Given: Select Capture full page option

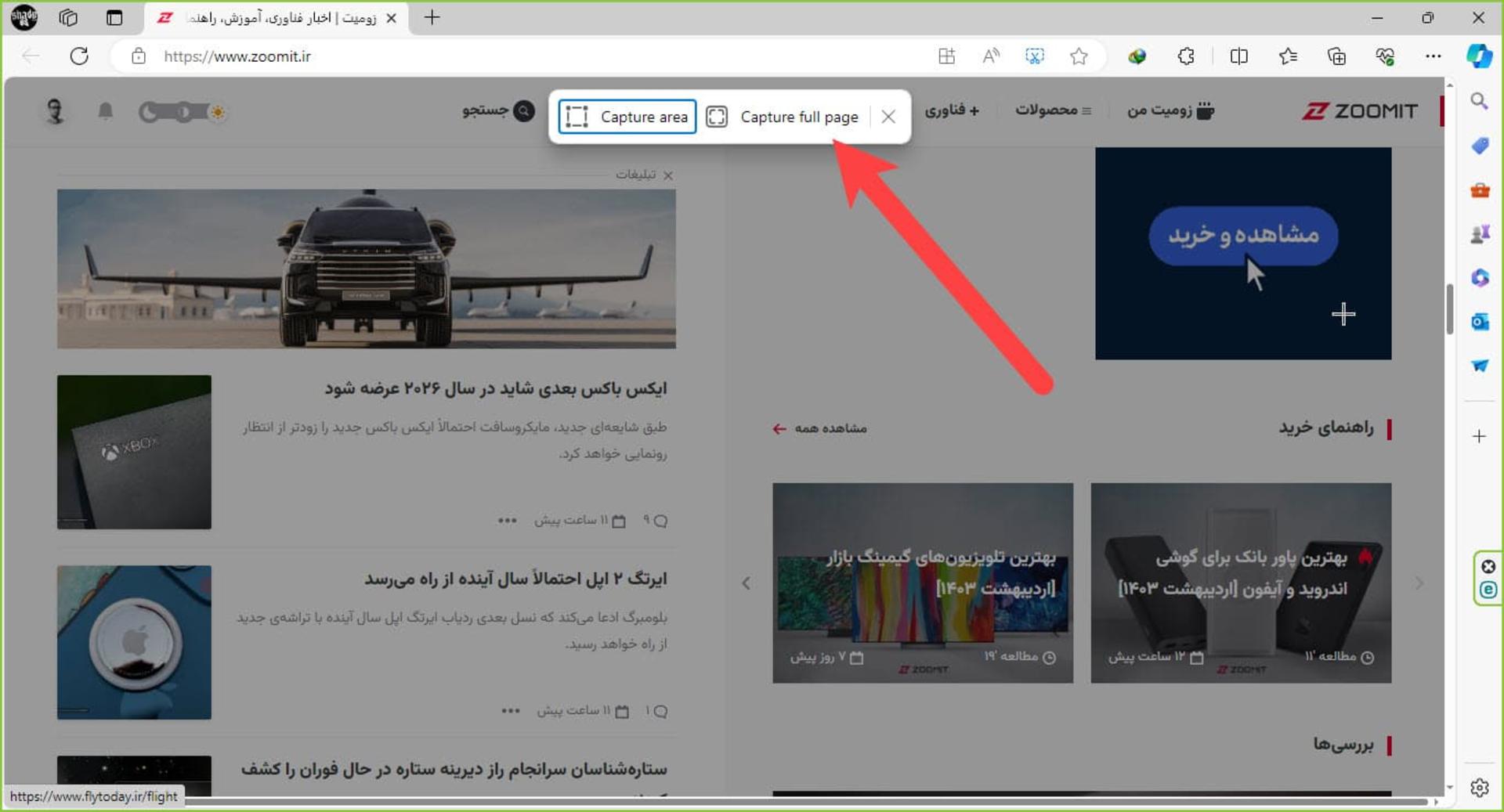Looking at the screenshot, I should 783,117.
